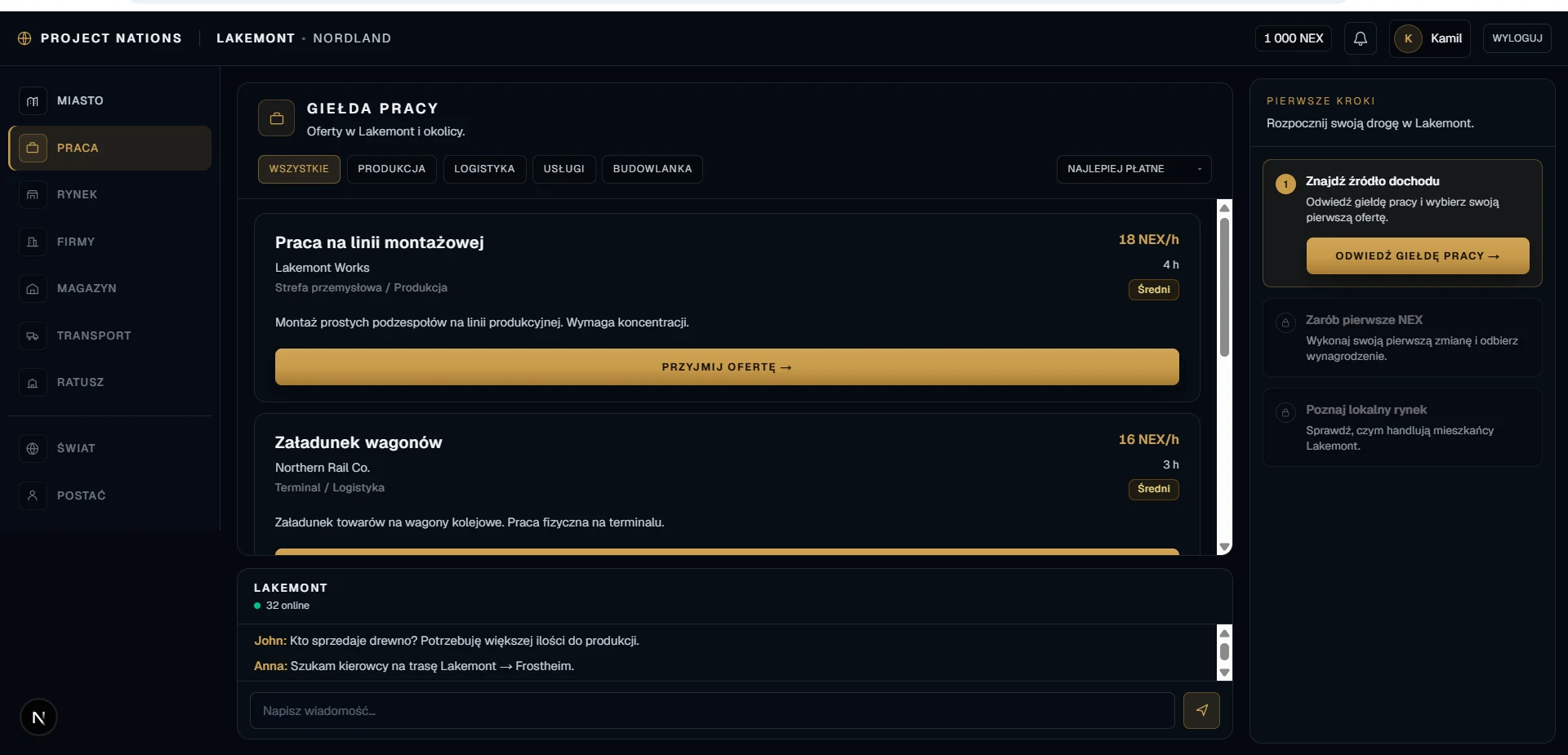Click the K avatar circle next to Kamil

coord(1408,38)
